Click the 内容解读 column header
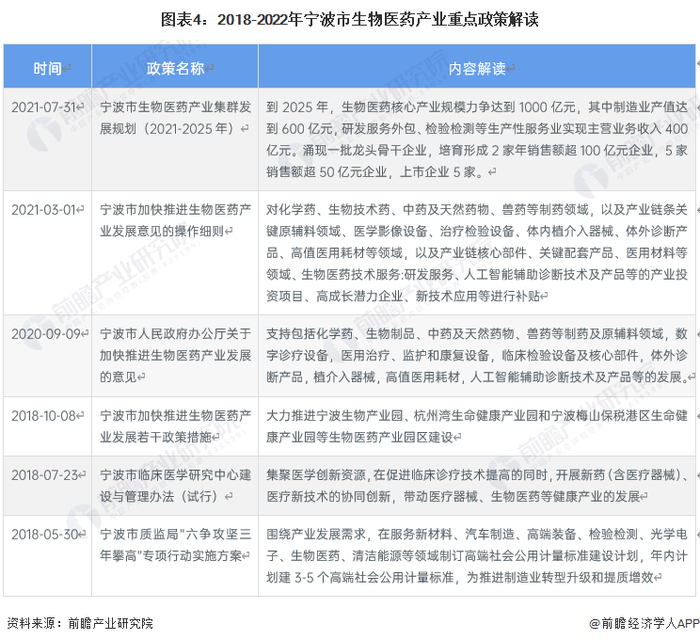This screenshot has height=643, width=700. point(477,68)
